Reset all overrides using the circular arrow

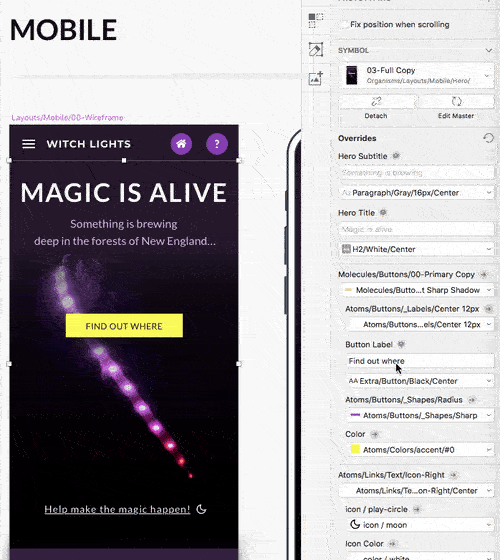[488, 138]
